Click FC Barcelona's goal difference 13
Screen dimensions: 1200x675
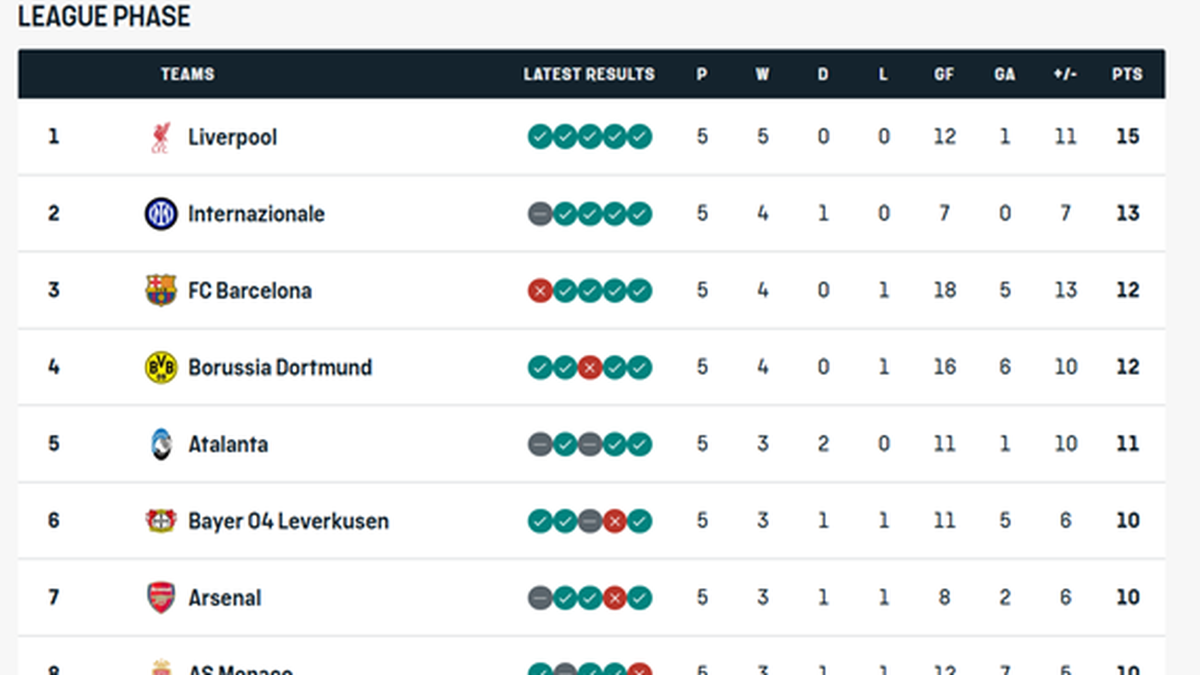coord(1066,291)
